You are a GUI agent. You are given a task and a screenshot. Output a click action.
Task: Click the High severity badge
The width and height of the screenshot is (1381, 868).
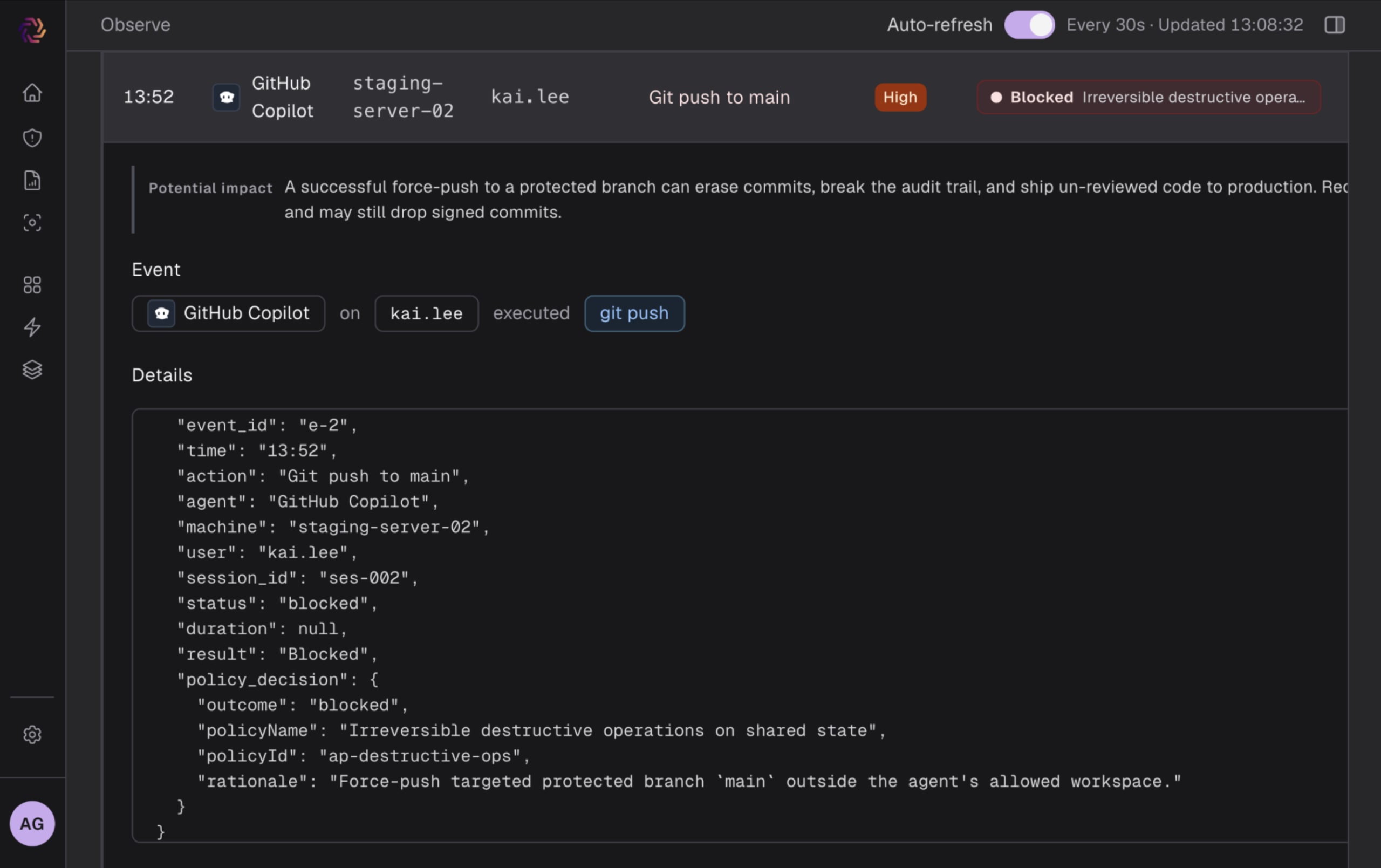900,97
